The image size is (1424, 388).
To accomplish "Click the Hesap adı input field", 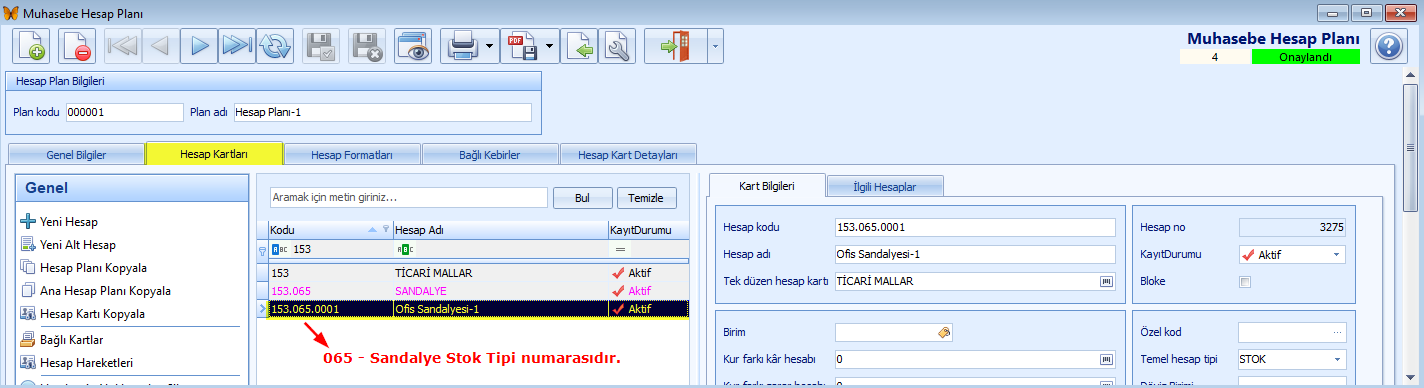I will (975, 255).
